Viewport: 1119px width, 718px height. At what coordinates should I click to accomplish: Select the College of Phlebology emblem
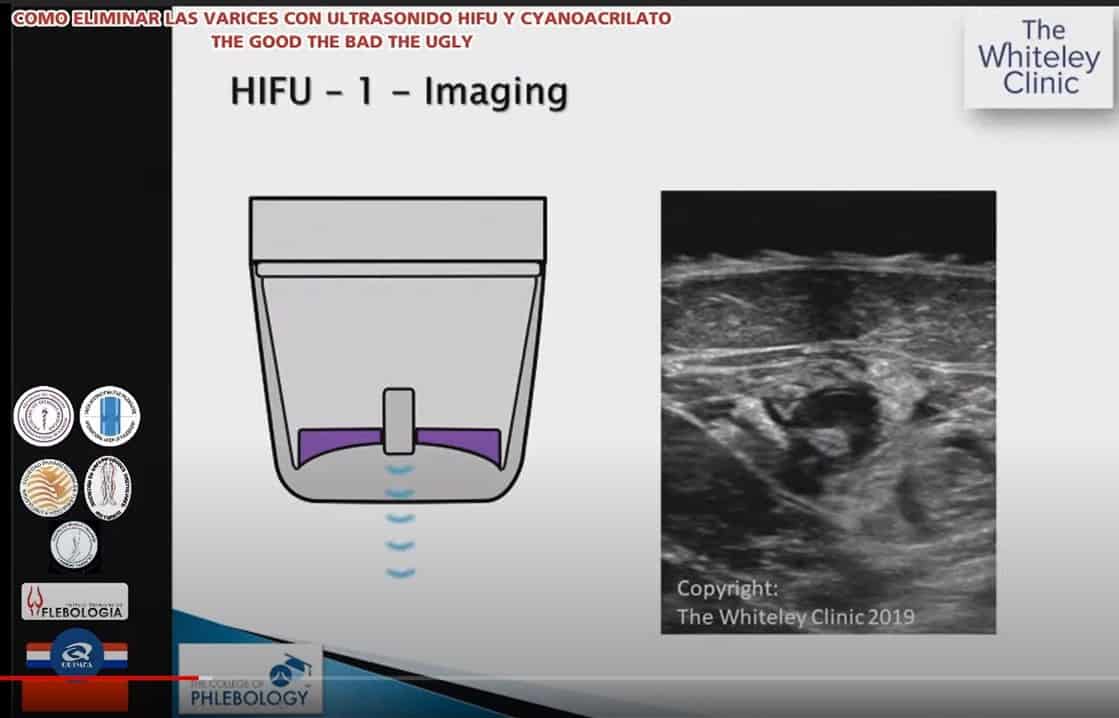coord(248,678)
